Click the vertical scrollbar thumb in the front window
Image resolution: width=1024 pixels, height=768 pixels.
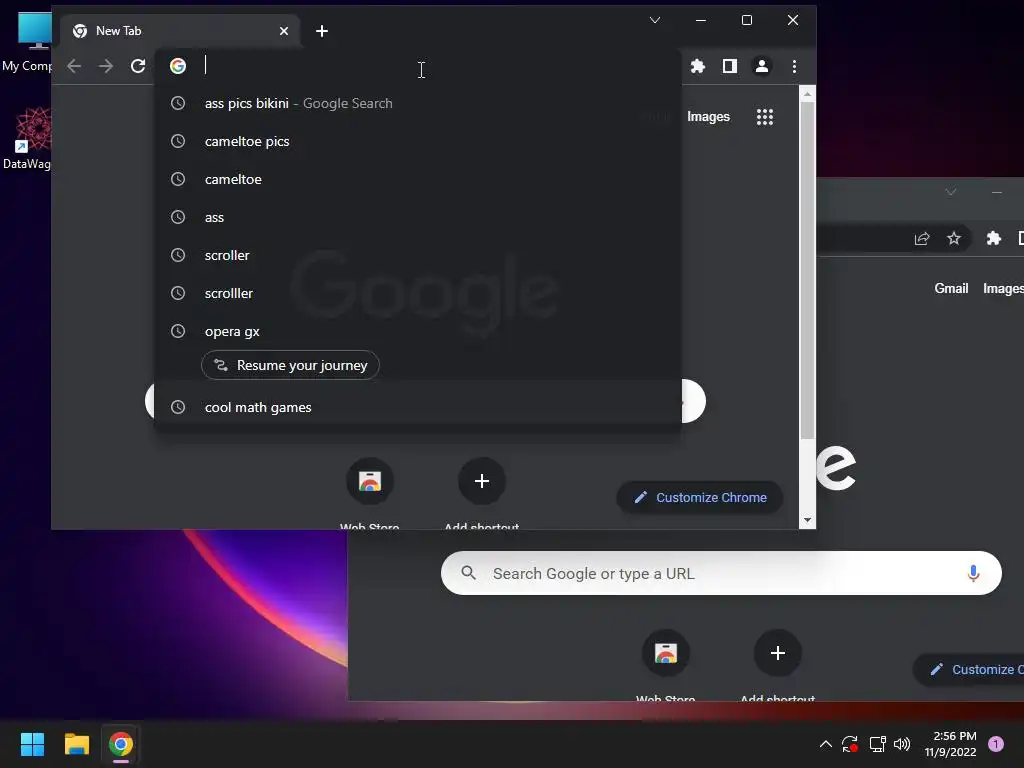click(807, 270)
